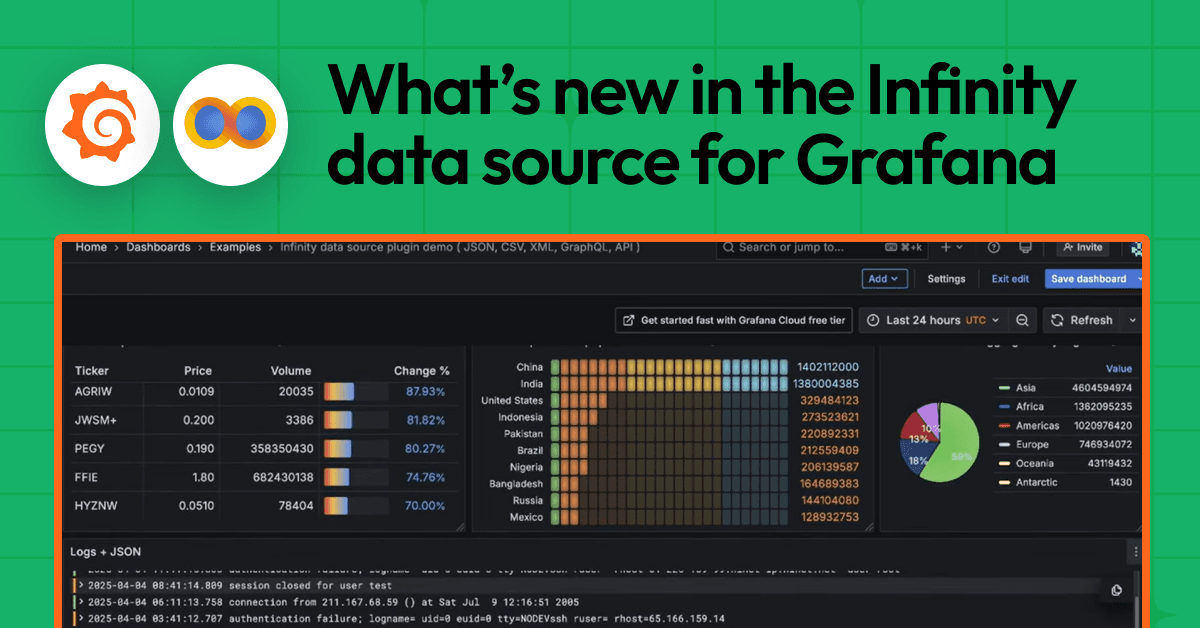Open the auto-refresh interval dropdown

tap(1131, 320)
